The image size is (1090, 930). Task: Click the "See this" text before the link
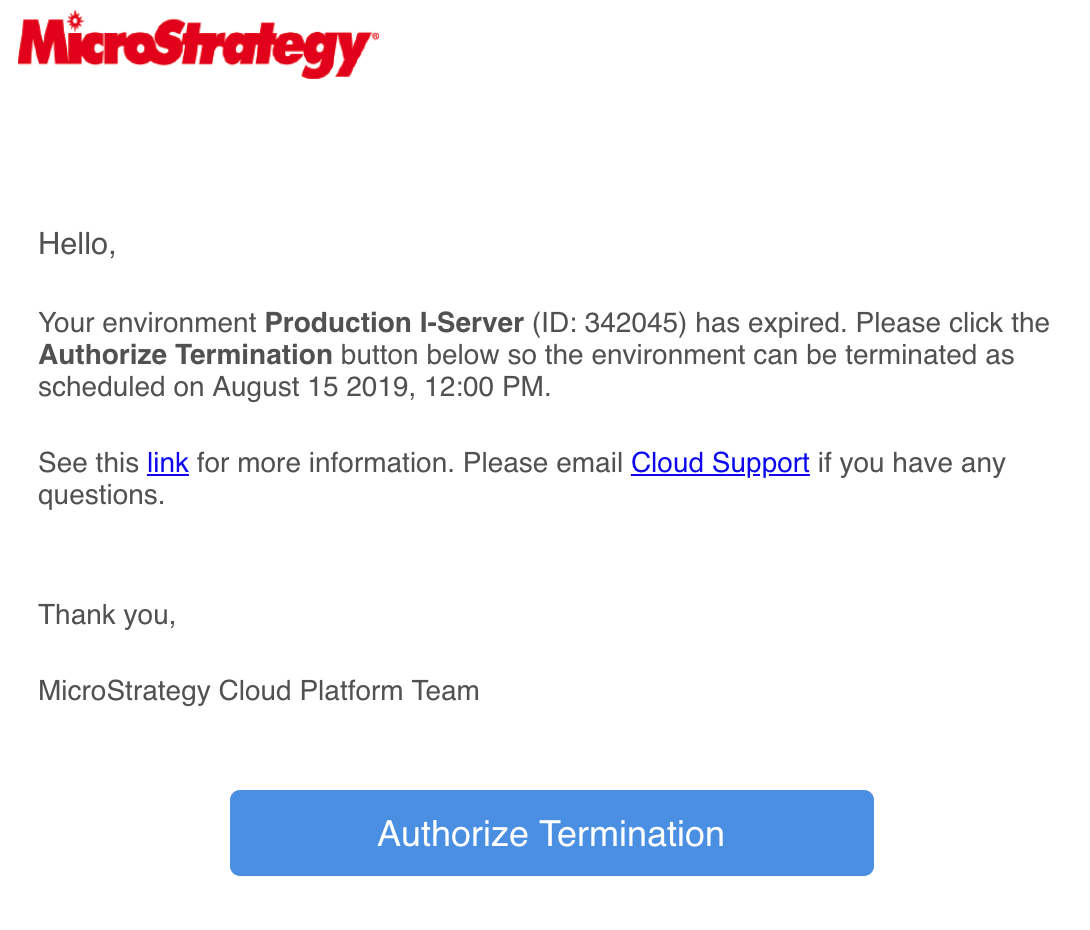(89, 463)
